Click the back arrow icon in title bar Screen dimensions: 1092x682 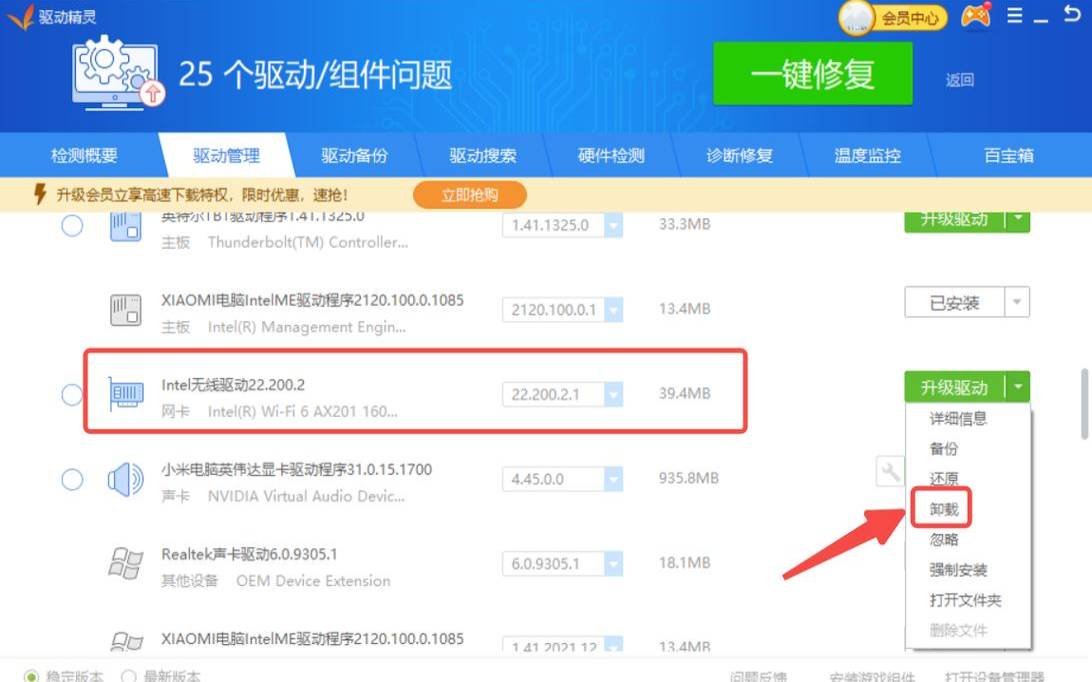tap(1072, 14)
